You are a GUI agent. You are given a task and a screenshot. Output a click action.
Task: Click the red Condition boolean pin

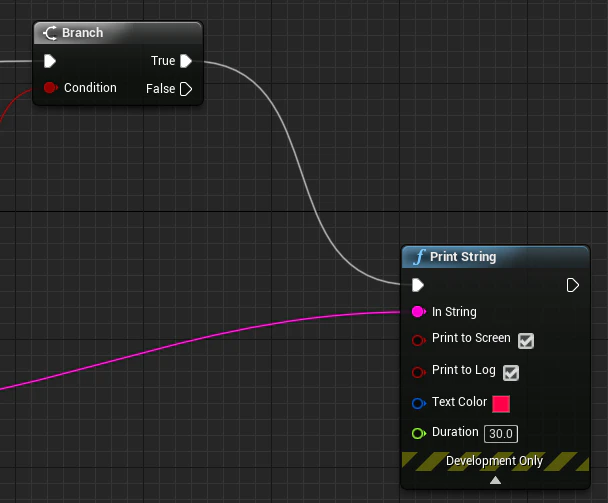coord(50,88)
